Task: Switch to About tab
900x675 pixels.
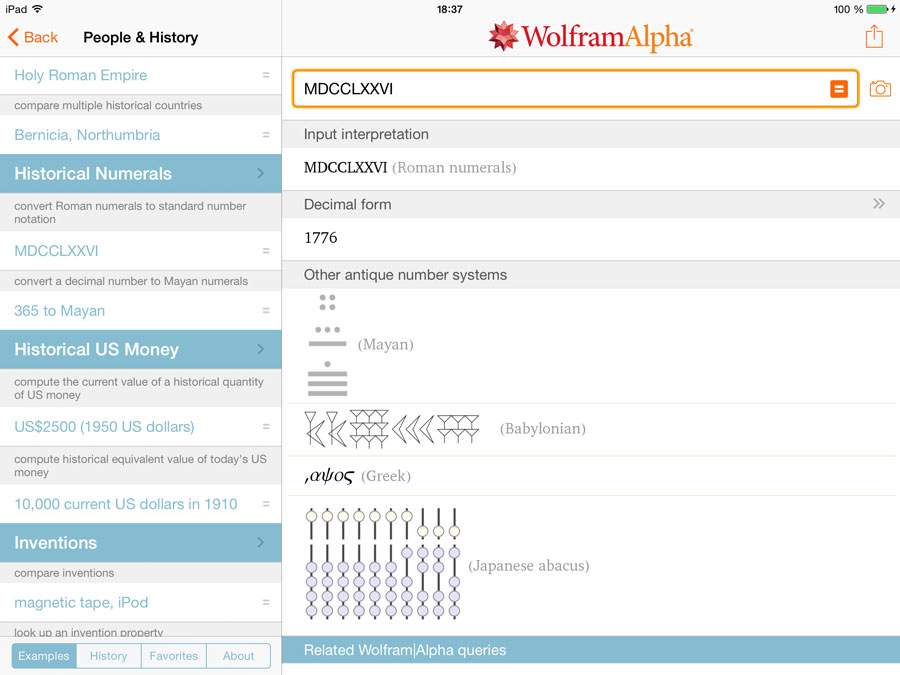Action: [238, 655]
